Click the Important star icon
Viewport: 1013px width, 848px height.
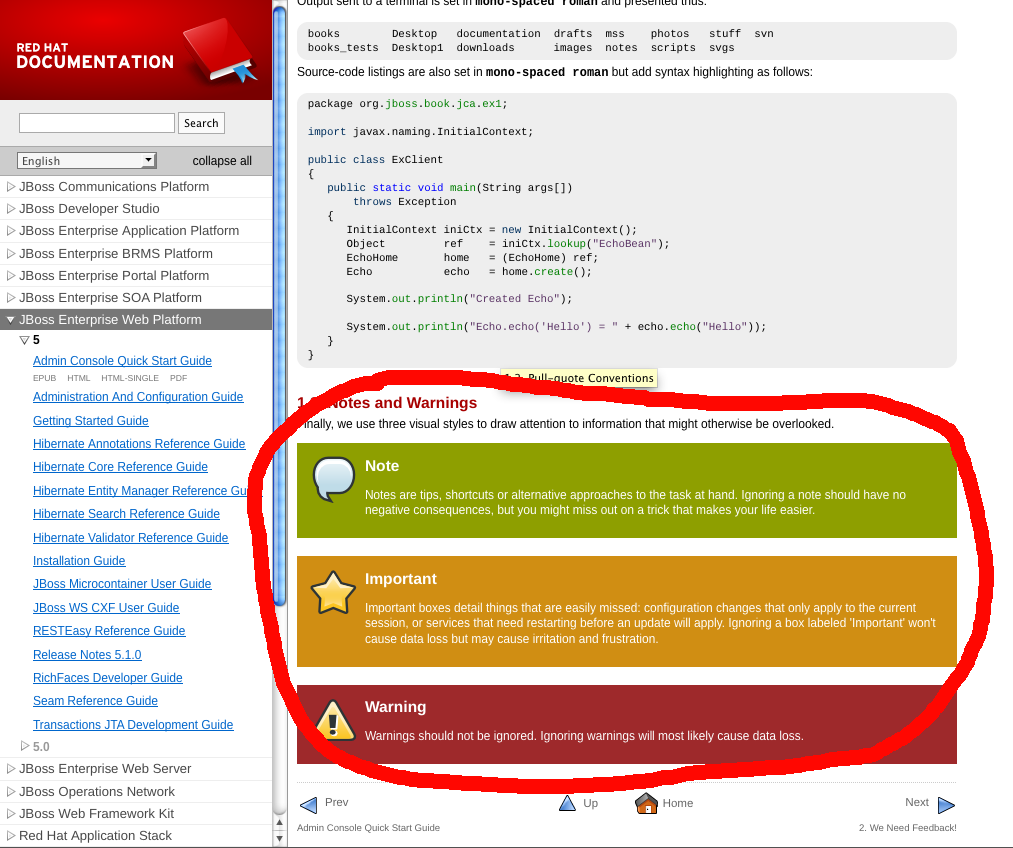333,593
